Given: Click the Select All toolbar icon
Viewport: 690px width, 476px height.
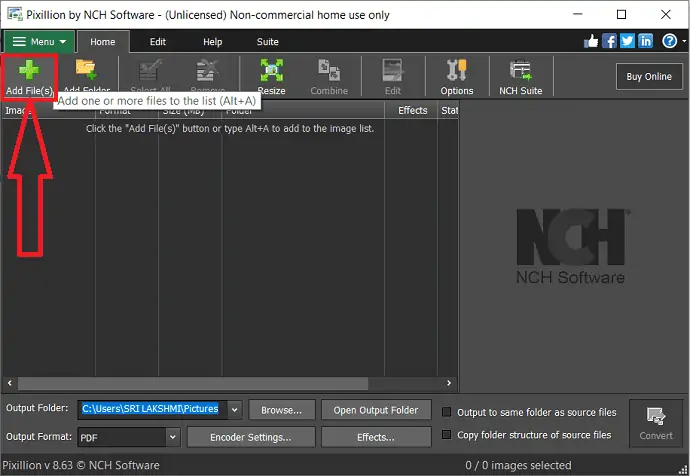Looking at the screenshot, I should tap(150, 70).
